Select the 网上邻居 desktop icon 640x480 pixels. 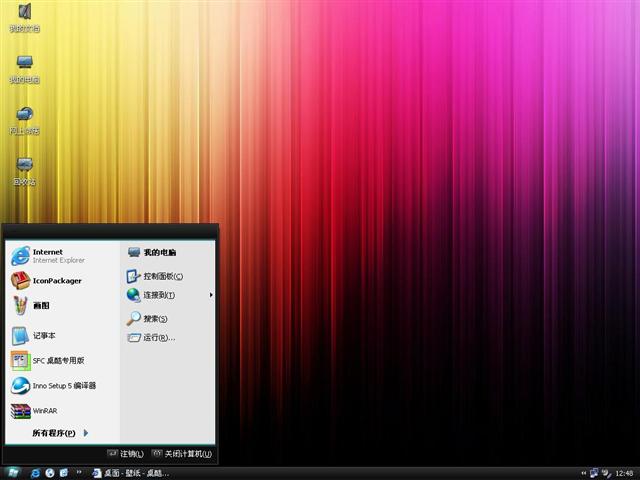[x=24, y=120]
